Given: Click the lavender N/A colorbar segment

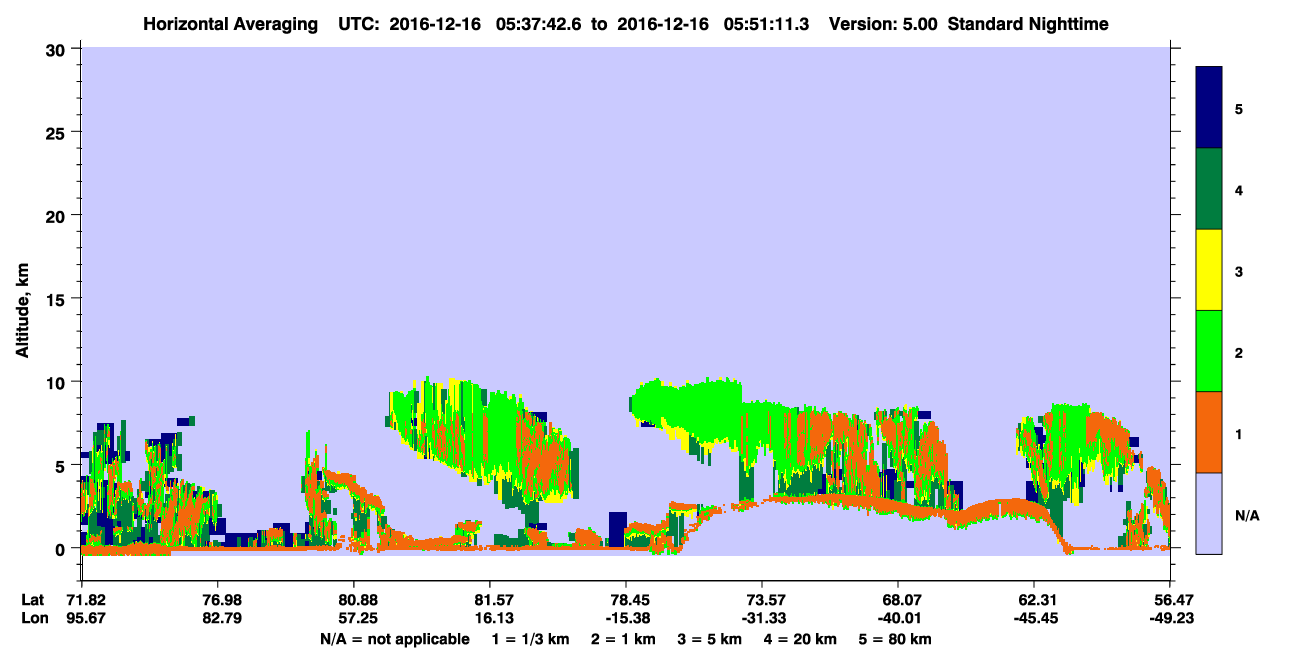Looking at the screenshot, I should point(1209,513).
